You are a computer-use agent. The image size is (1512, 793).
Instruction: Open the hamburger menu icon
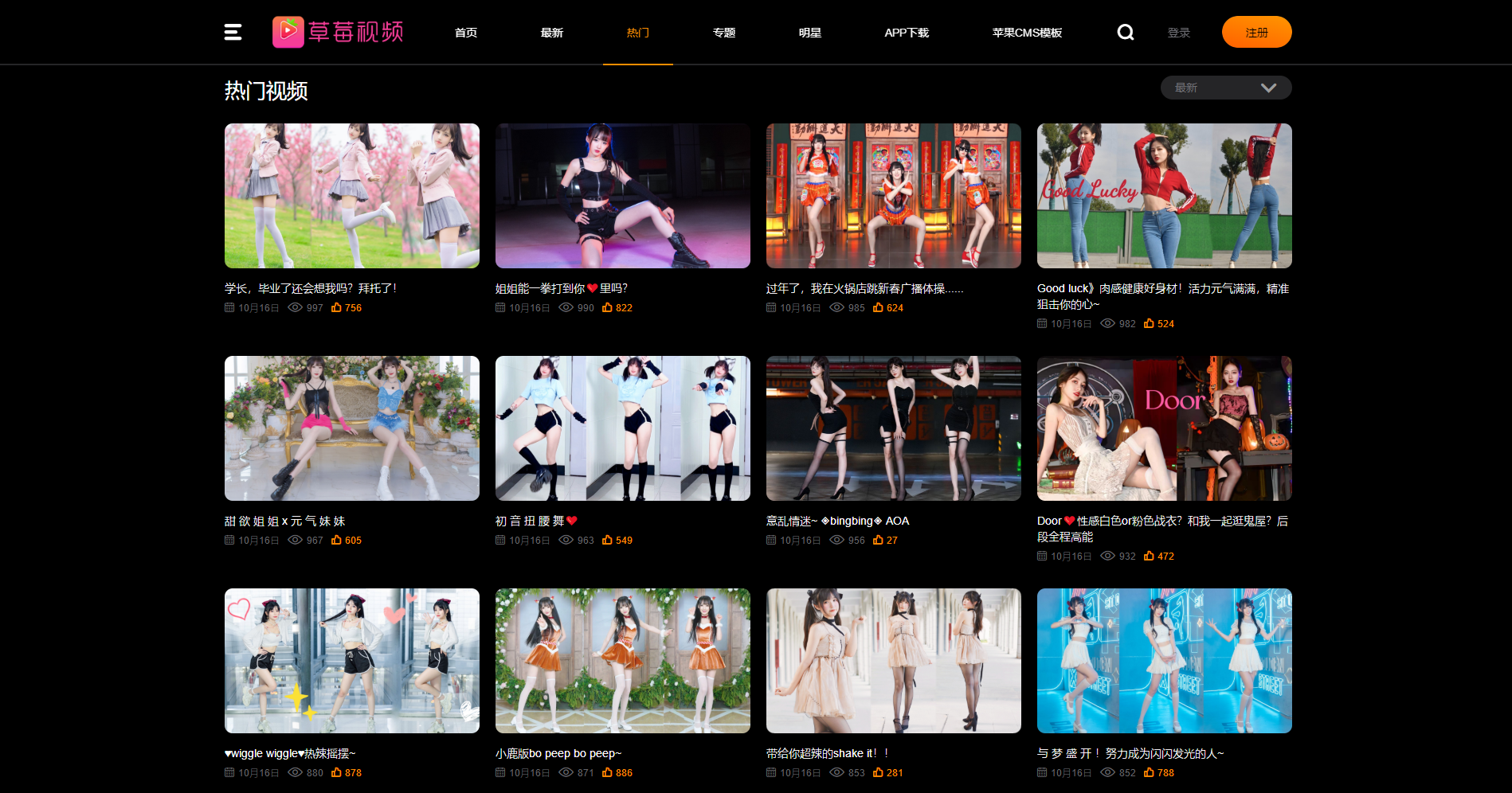pos(233,32)
